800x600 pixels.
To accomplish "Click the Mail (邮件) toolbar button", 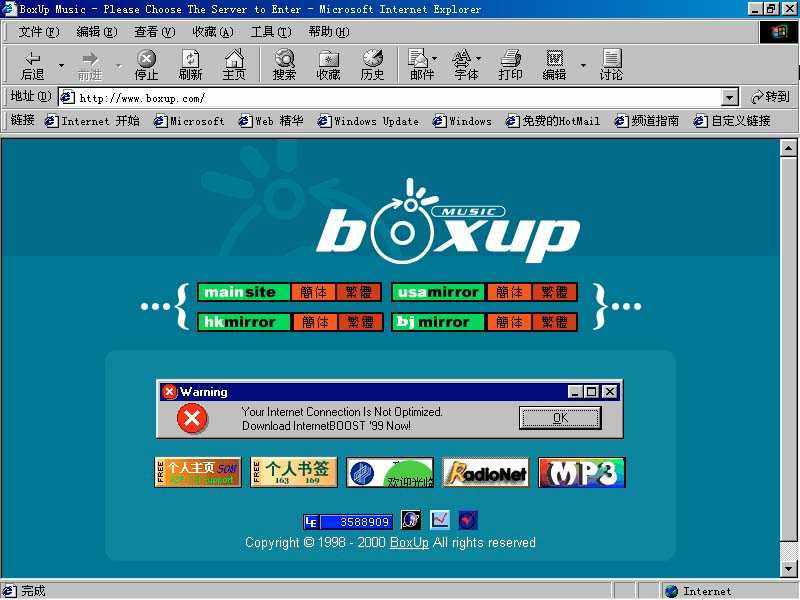I will (421, 65).
